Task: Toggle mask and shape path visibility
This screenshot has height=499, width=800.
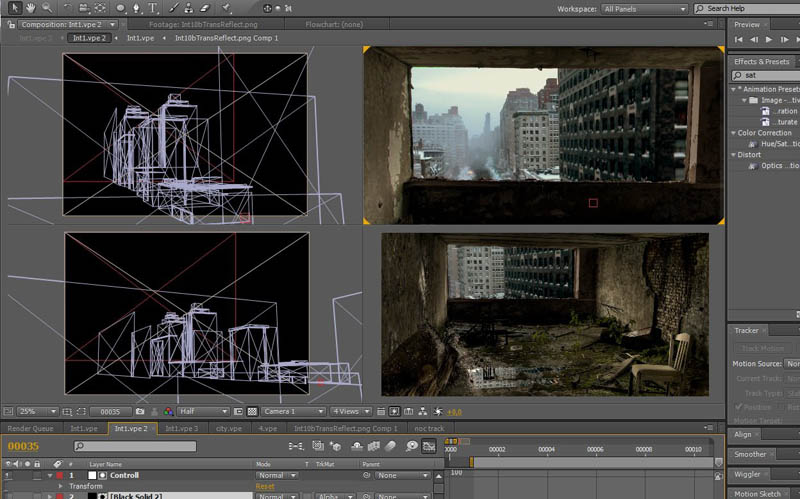Action: (x=82, y=411)
